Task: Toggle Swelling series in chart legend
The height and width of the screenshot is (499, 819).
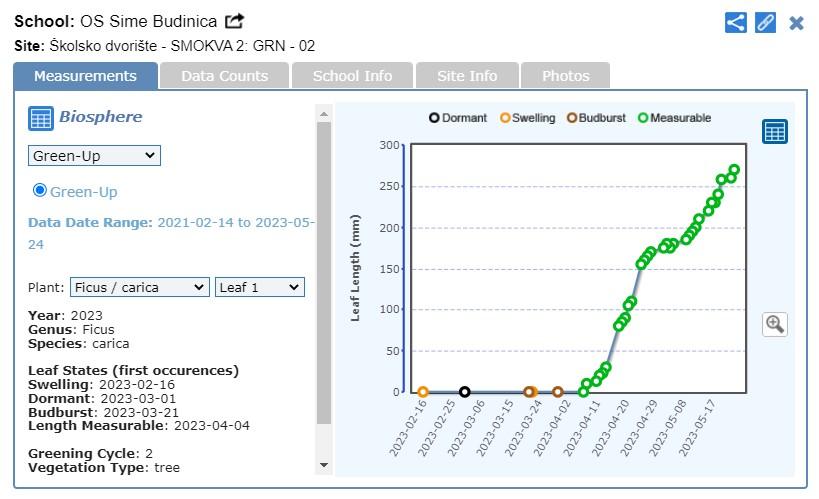Action: pos(527,118)
